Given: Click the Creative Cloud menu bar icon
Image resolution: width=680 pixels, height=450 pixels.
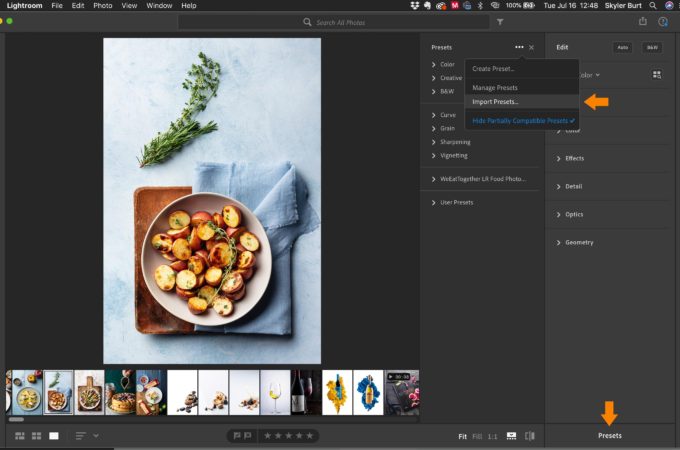Looking at the screenshot, I should coord(441,6).
